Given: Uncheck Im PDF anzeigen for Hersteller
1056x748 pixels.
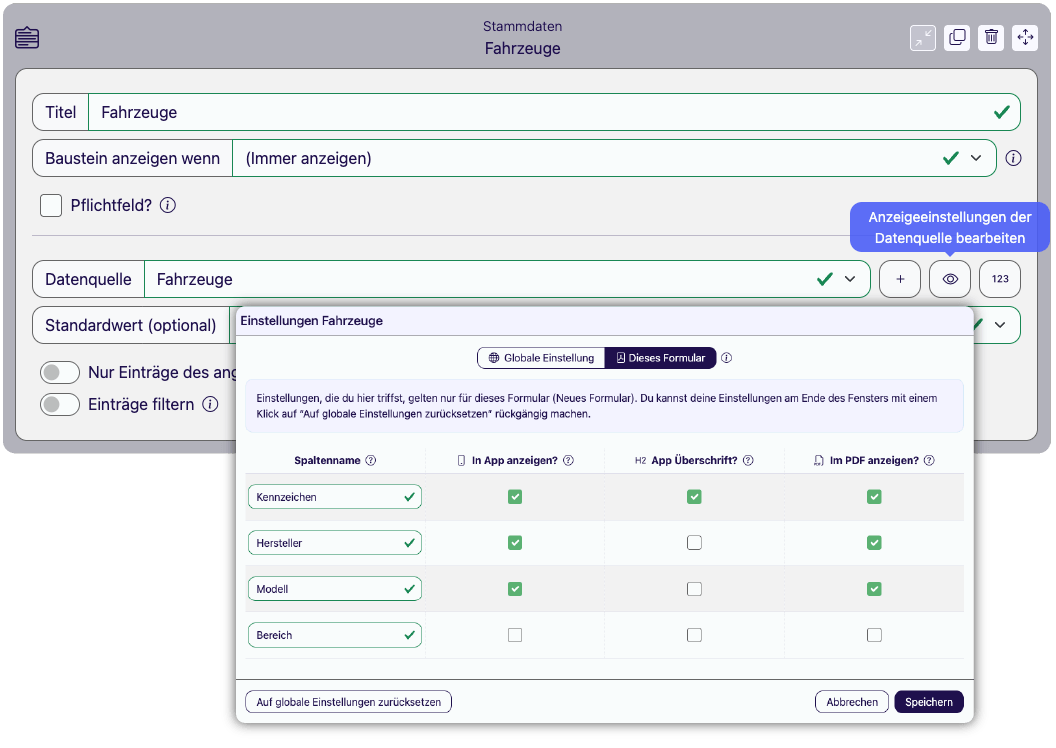Looking at the screenshot, I should pyautogui.click(x=874, y=543).
